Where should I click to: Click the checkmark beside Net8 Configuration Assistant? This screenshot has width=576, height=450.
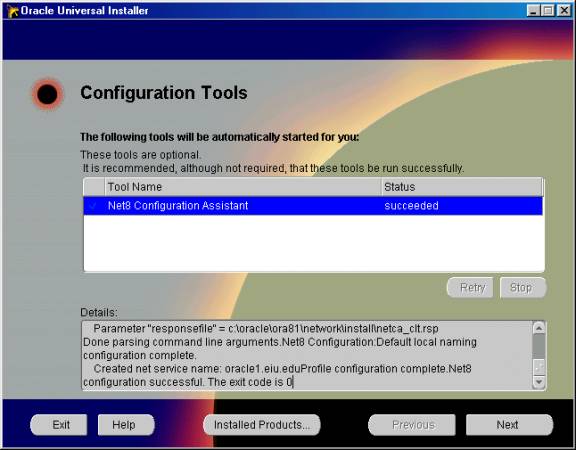click(93, 206)
